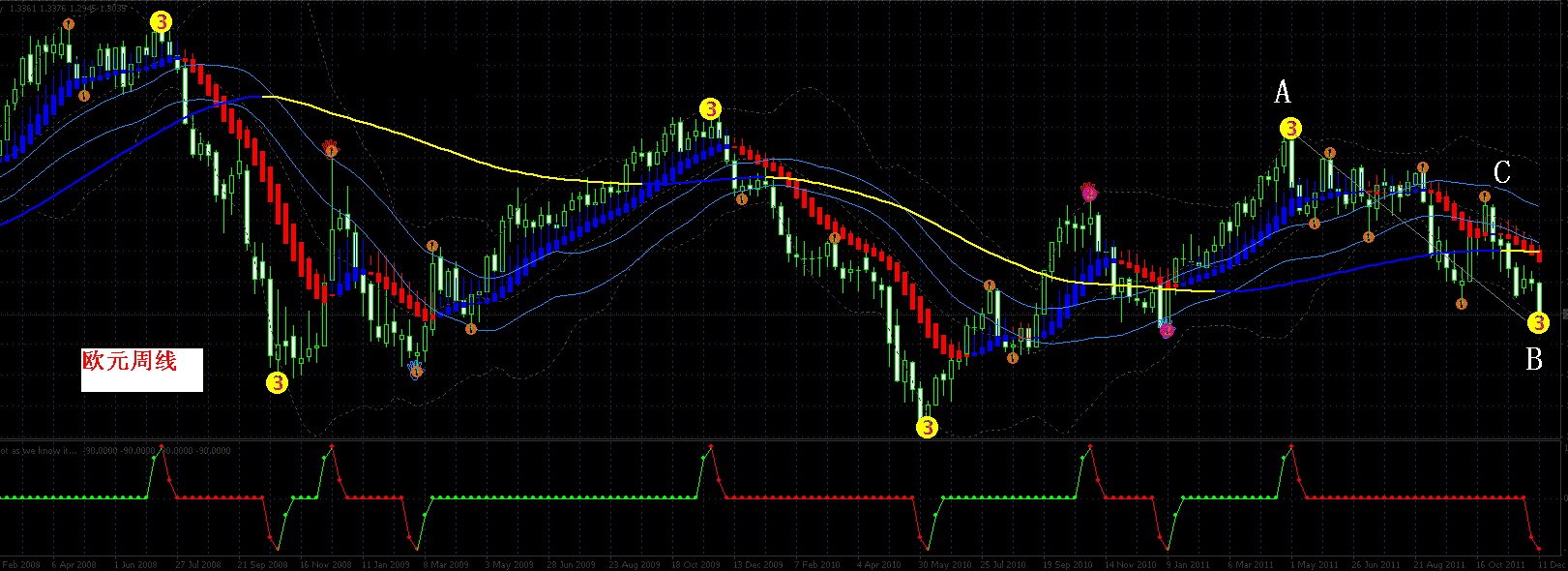
Task: Click the 23 Aug 2009 date label
Action: [635, 564]
